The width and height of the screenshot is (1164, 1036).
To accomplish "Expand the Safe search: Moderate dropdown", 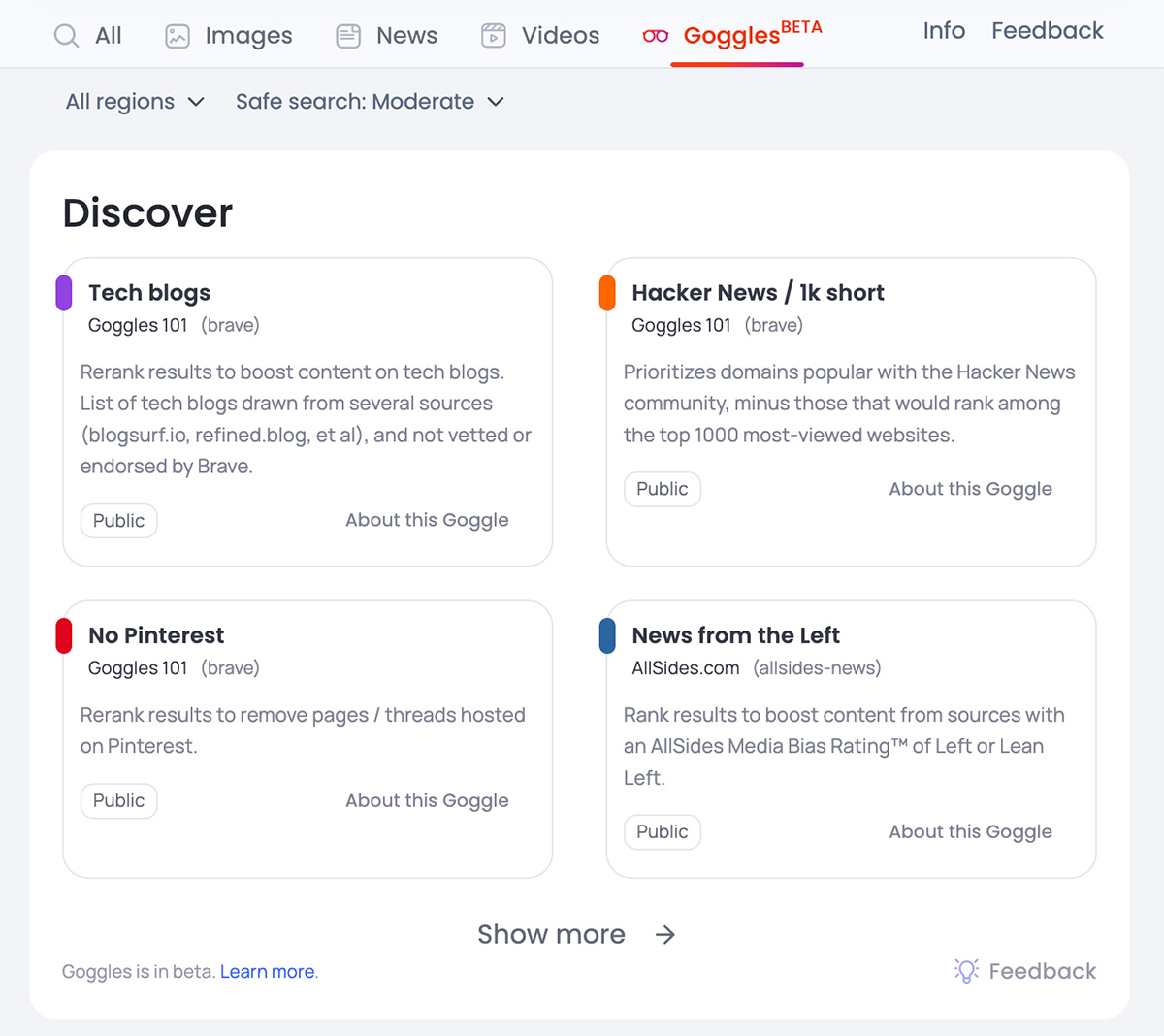I will coord(370,102).
